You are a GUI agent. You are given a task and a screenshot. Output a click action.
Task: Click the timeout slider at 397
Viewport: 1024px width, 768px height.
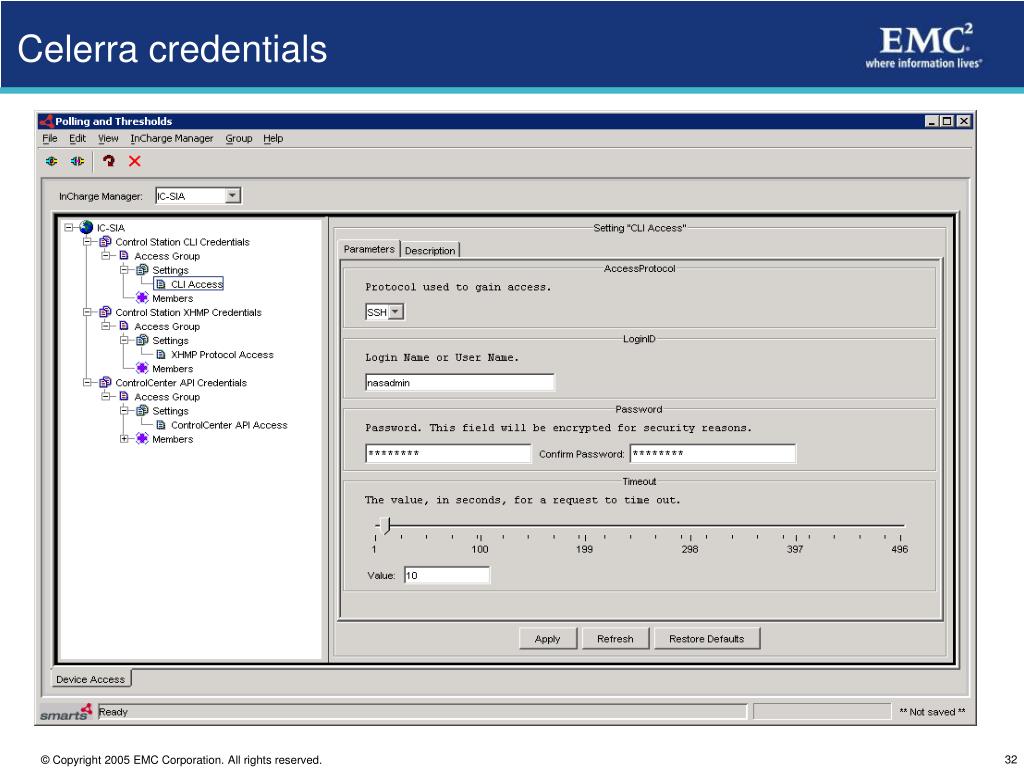[x=795, y=525]
